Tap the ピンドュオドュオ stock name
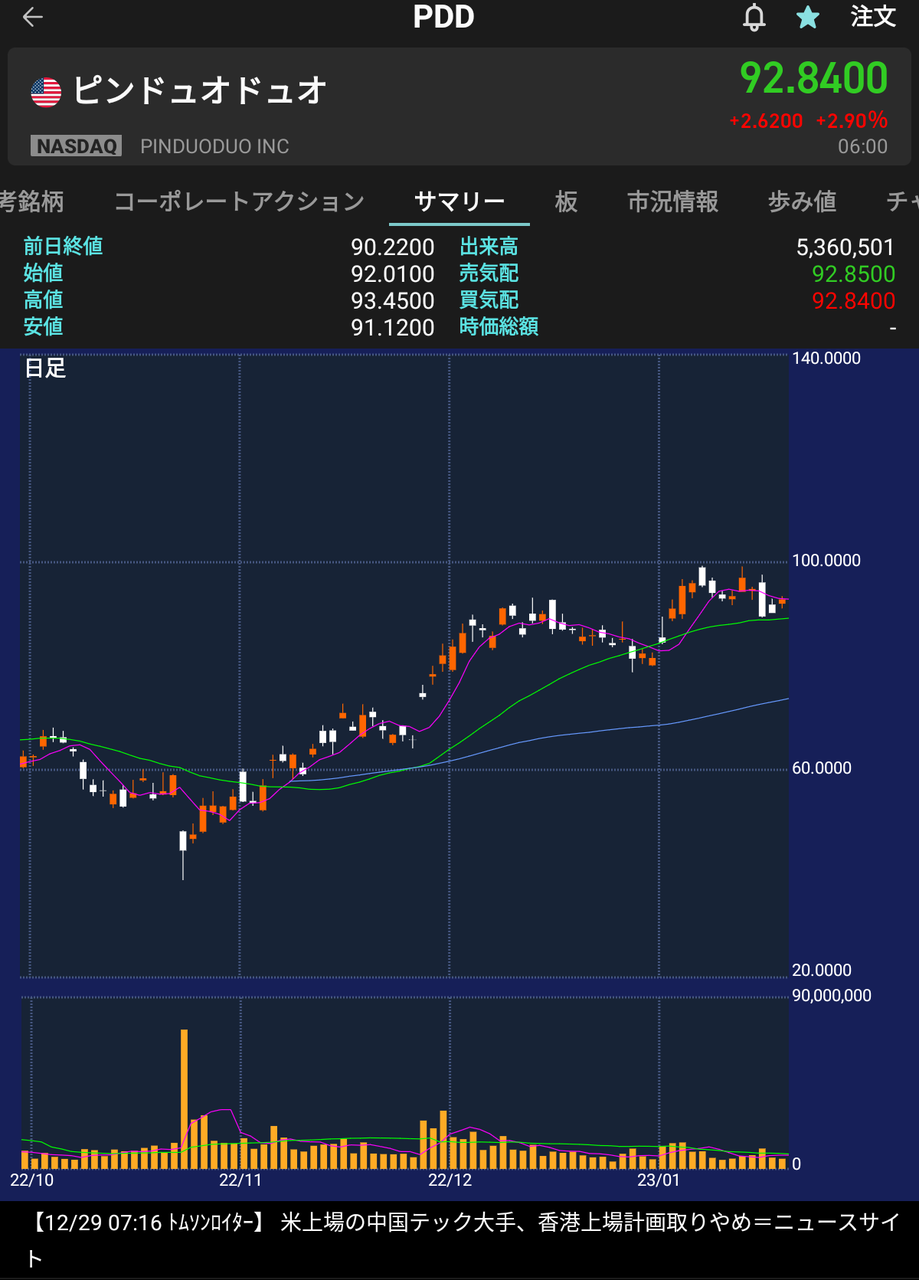 pyautogui.click(x=200, y=91)
